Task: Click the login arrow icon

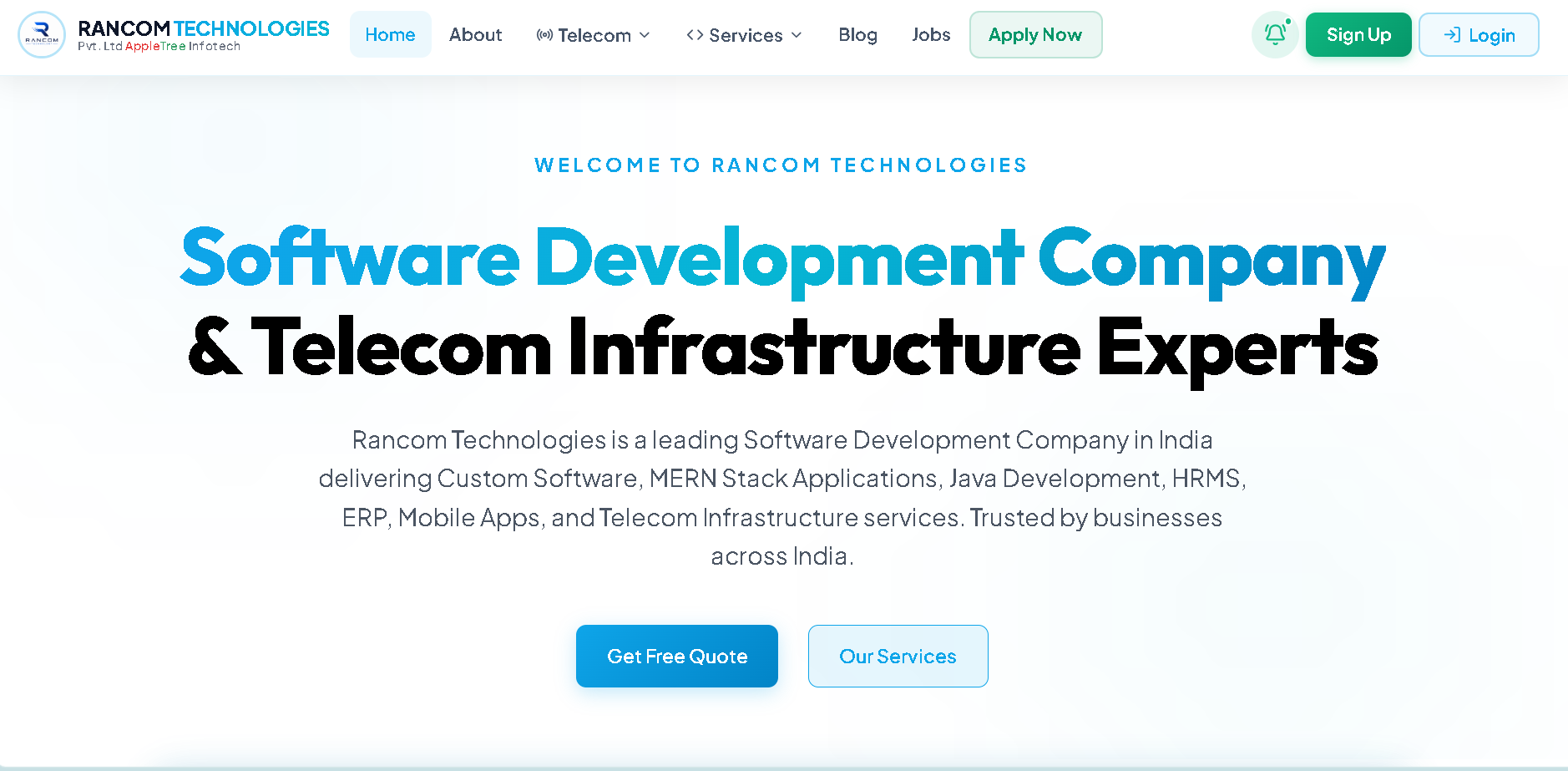Action: [1452, 35]
